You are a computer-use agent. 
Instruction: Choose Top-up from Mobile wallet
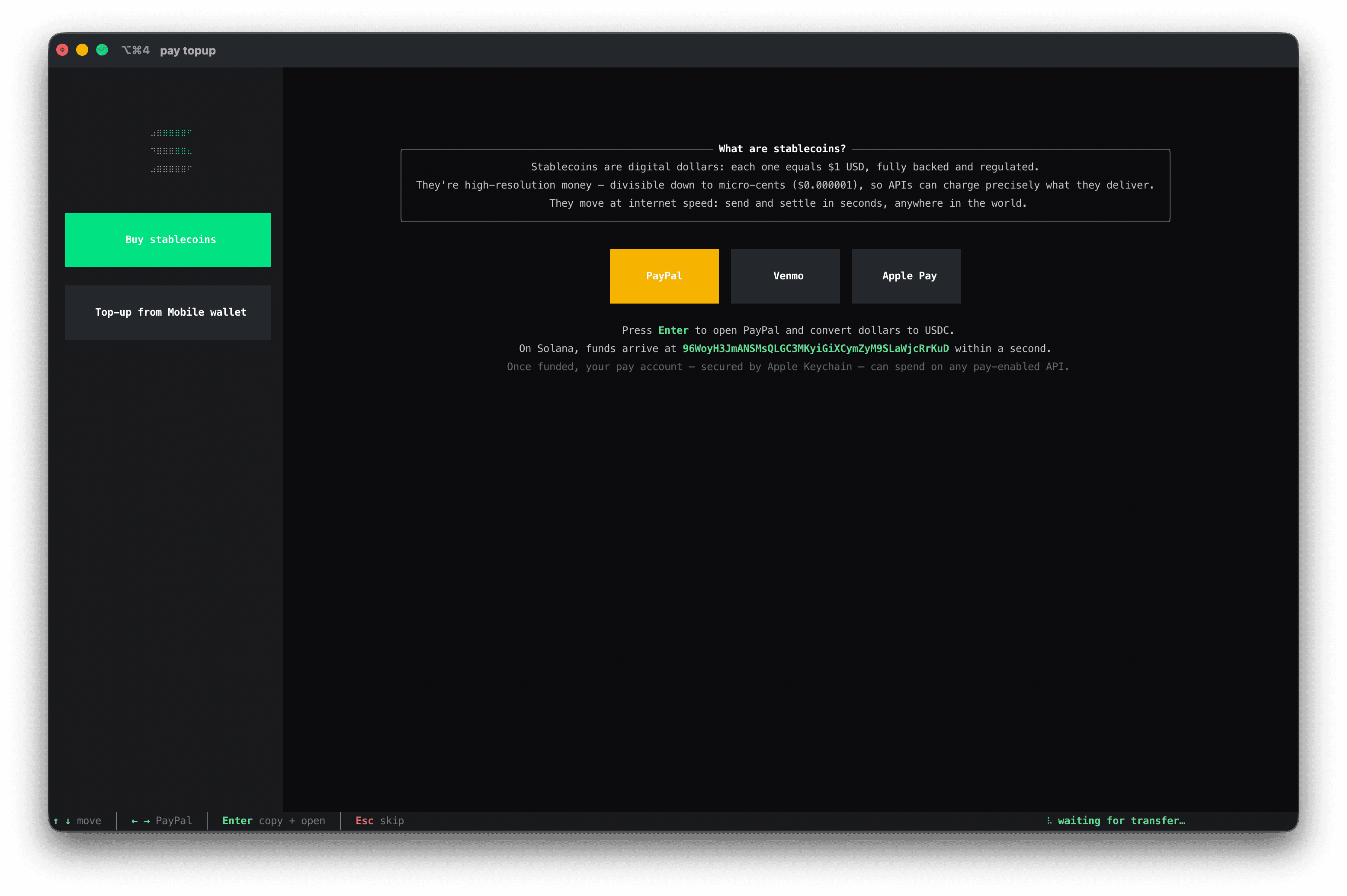(167, 312)
